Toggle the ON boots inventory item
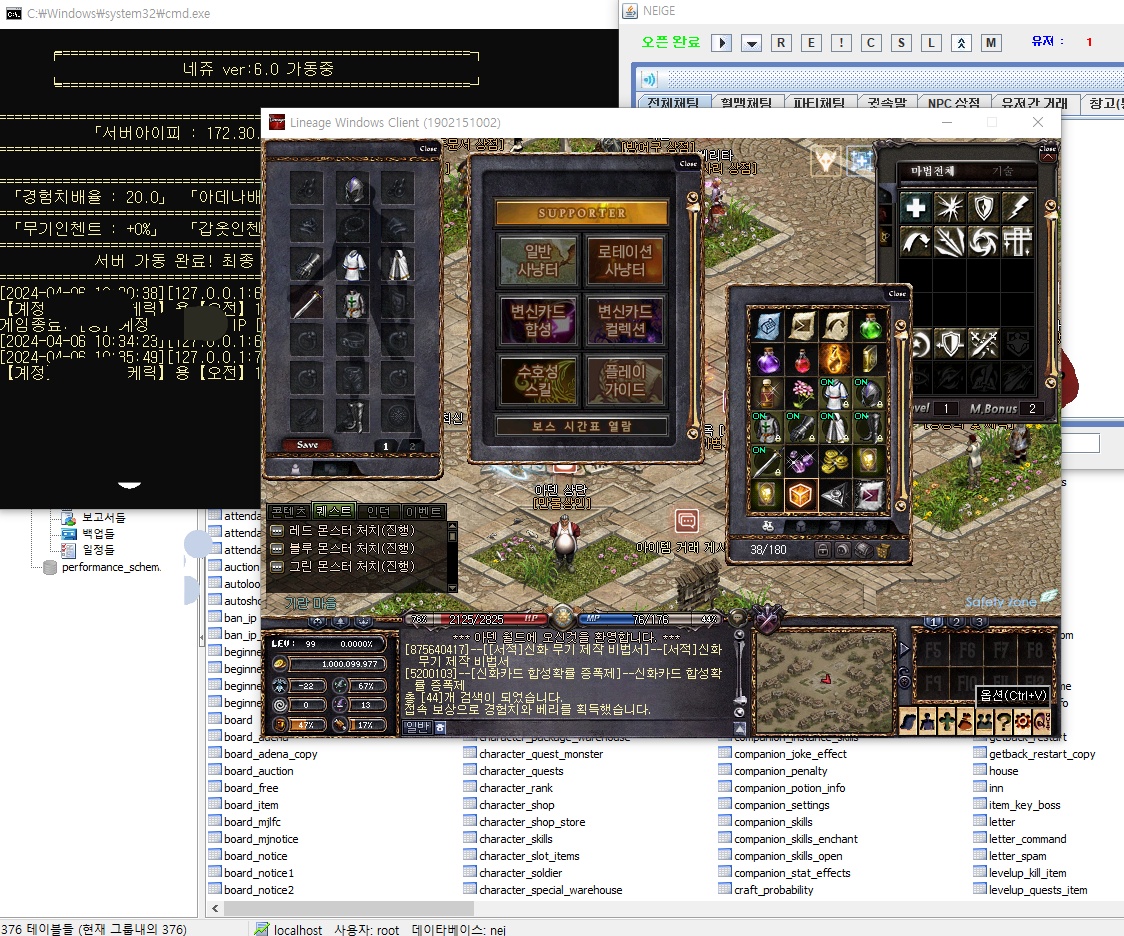The width and height of the screenshot is (1124, 936). (870, 426)
